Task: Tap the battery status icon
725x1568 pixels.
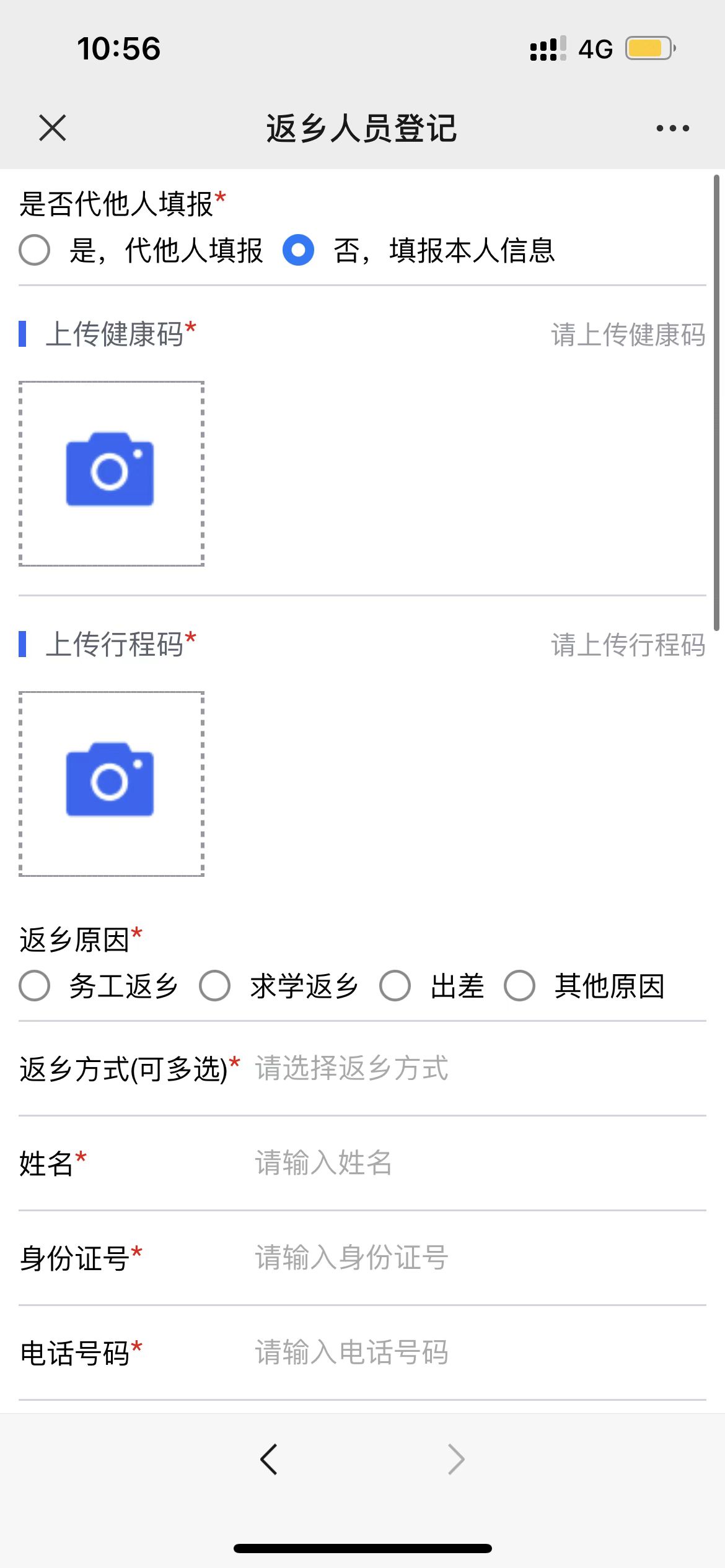Action: 649,48
